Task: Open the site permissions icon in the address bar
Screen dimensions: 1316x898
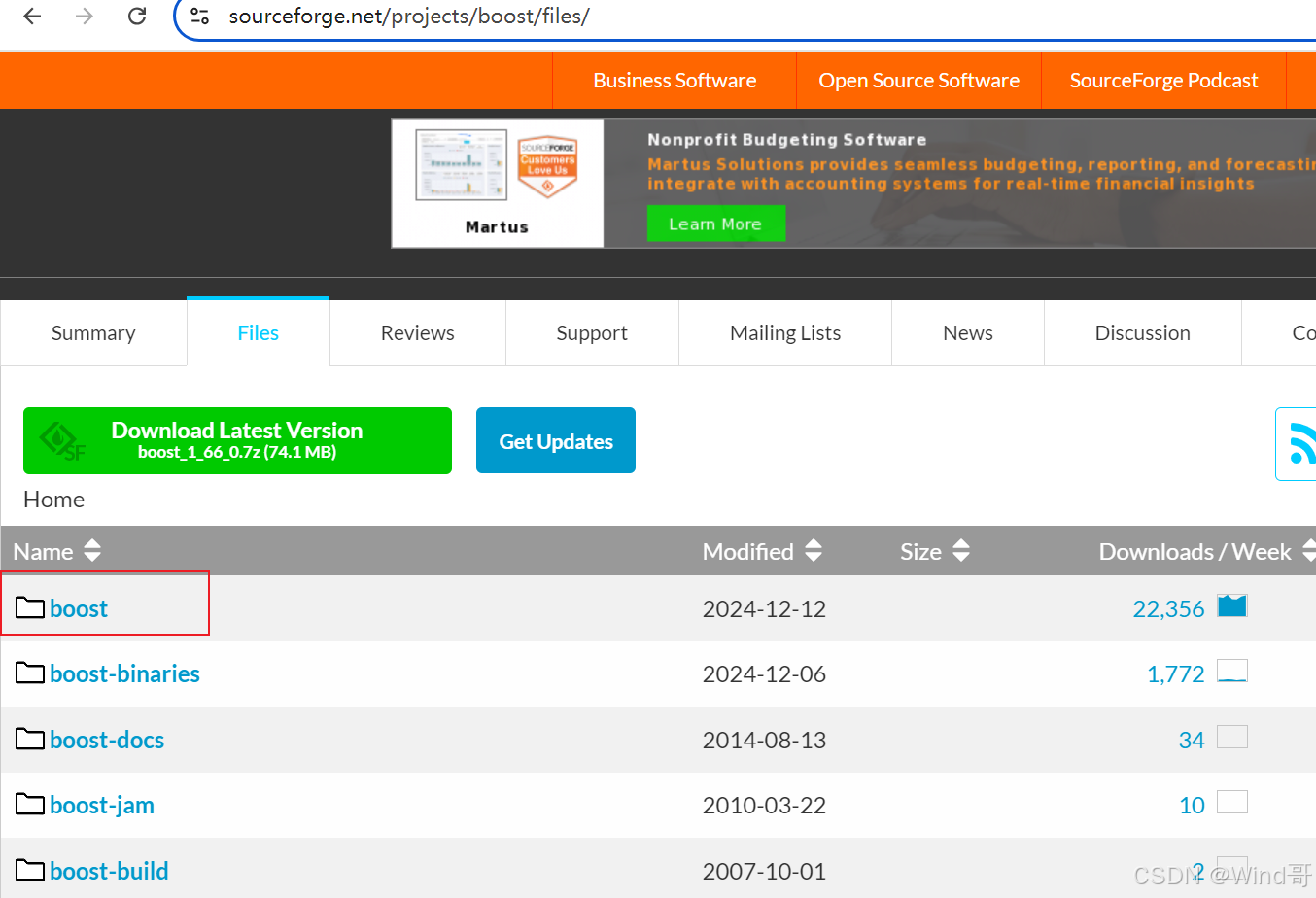Action: point(199,17)
